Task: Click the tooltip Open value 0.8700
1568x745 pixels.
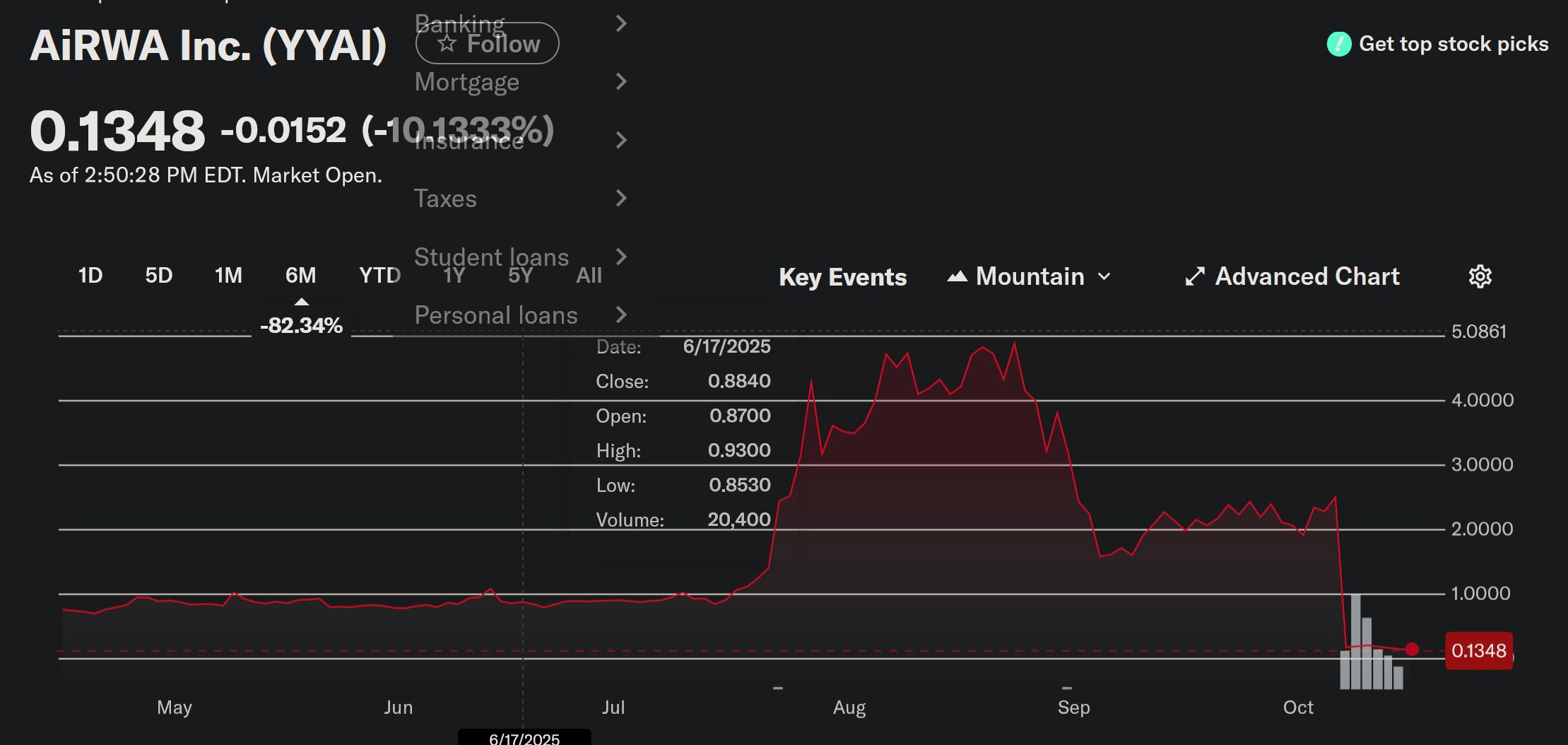Action: (740, 416)
